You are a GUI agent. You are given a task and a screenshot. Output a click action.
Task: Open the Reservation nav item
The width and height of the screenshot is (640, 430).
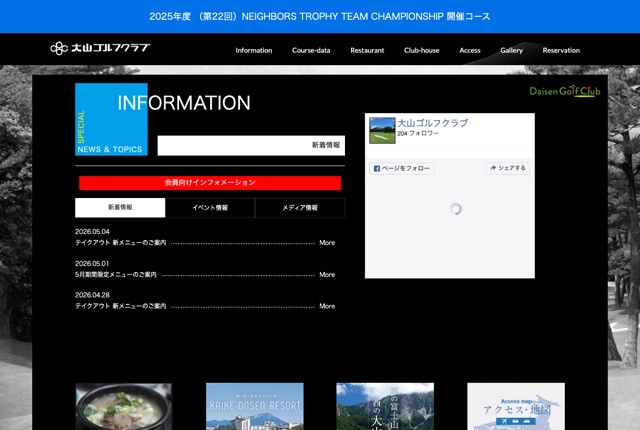[561, 50]
